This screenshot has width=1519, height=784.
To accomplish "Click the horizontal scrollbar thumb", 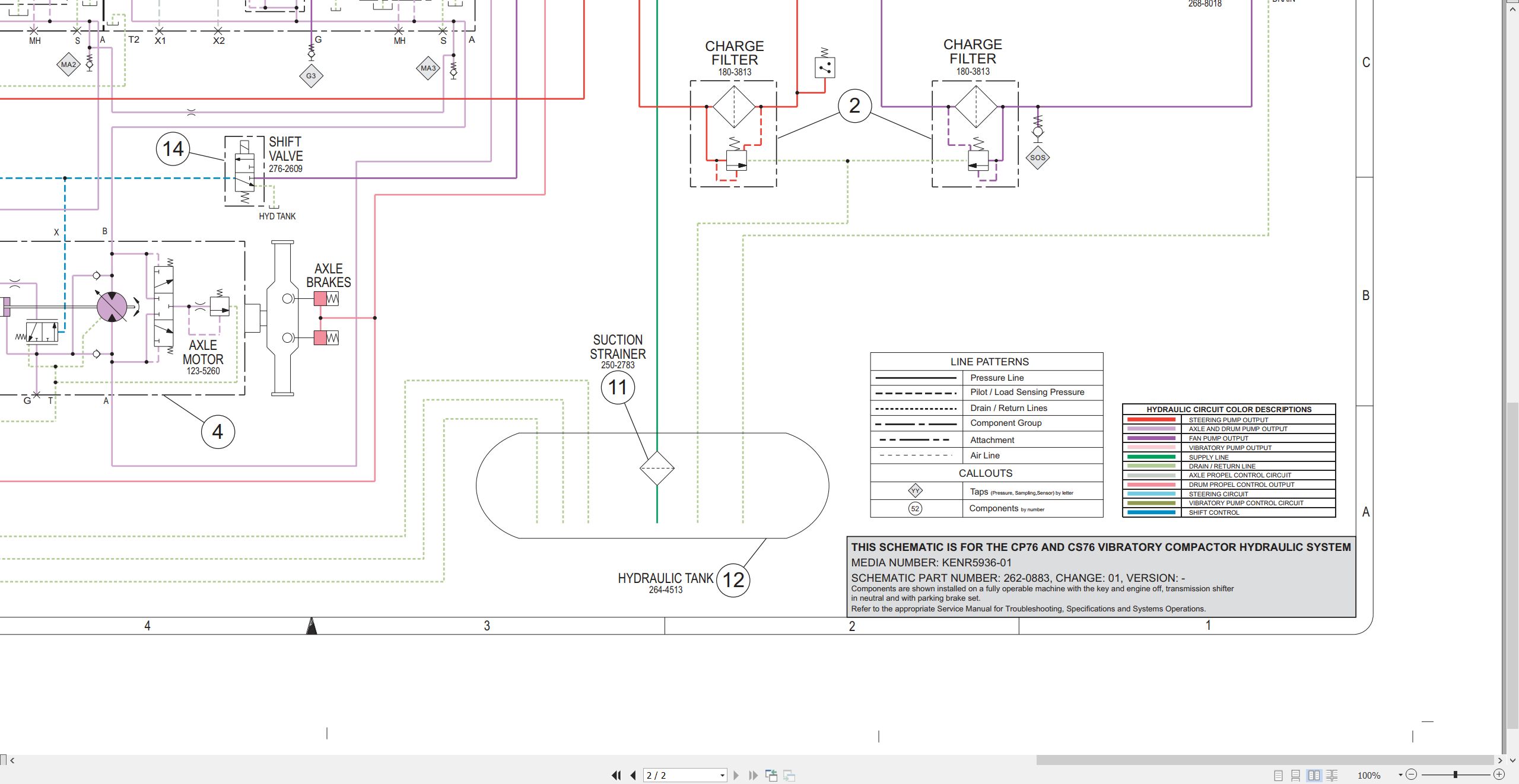I will coord(1265,760).
